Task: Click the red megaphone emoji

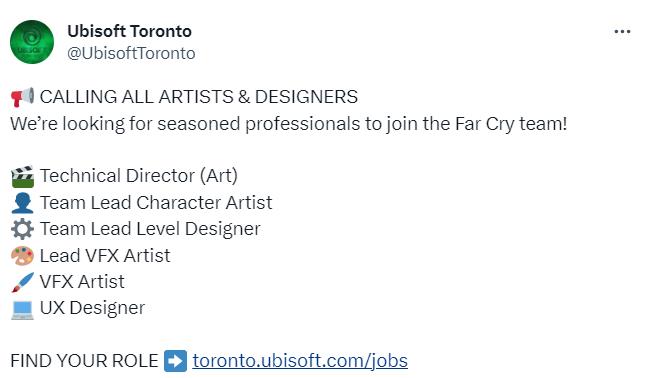Action: coord(22,97)
